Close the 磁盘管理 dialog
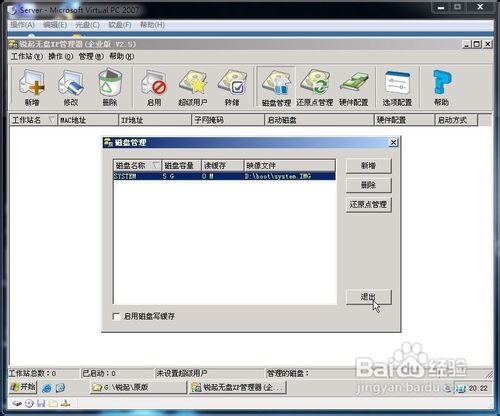The height and width of the screenshot is (416, 500). click(393, 143)
